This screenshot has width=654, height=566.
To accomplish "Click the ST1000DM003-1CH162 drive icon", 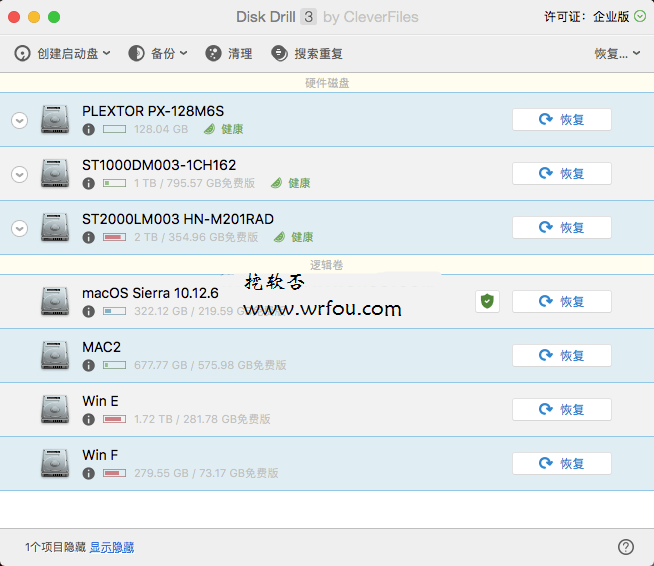I will pos(55,173).
